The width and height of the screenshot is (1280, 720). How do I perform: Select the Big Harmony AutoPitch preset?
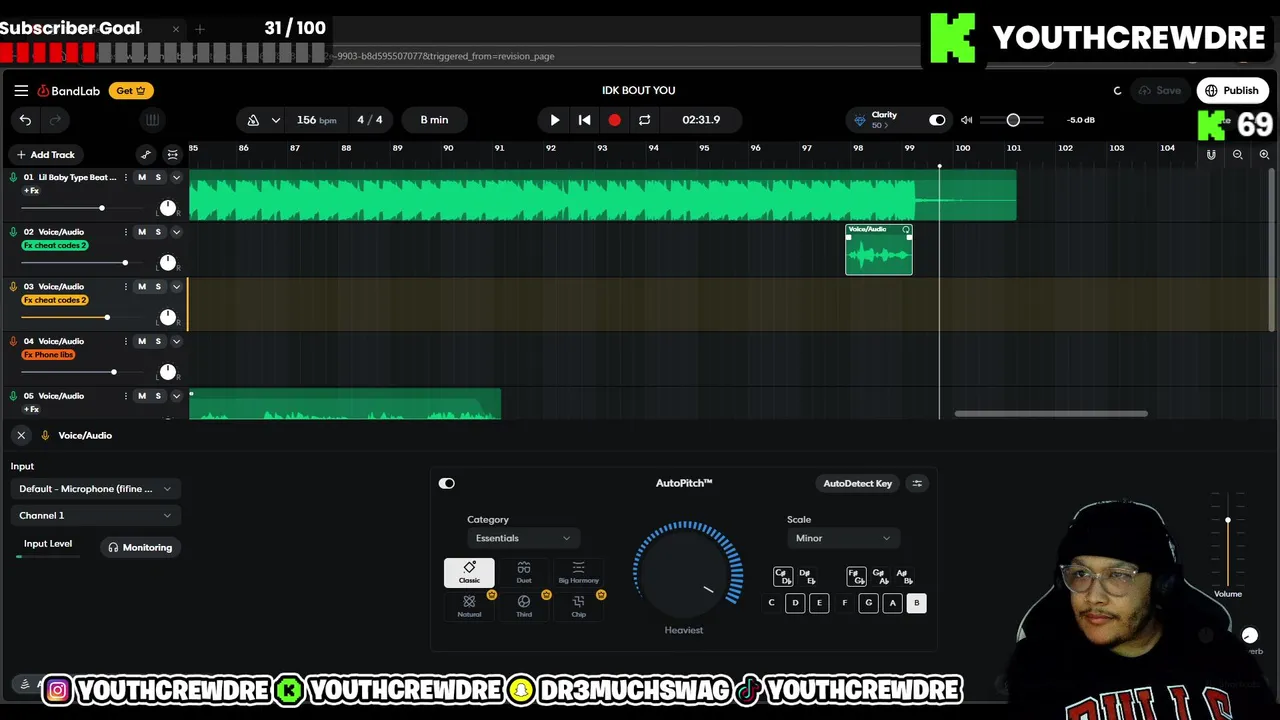pyautogui.click(x=578, y=572)
